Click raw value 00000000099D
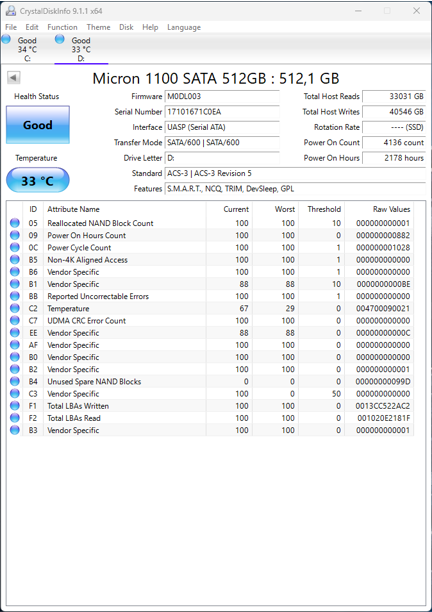This screenshot has height=612, width=432. 383,382
